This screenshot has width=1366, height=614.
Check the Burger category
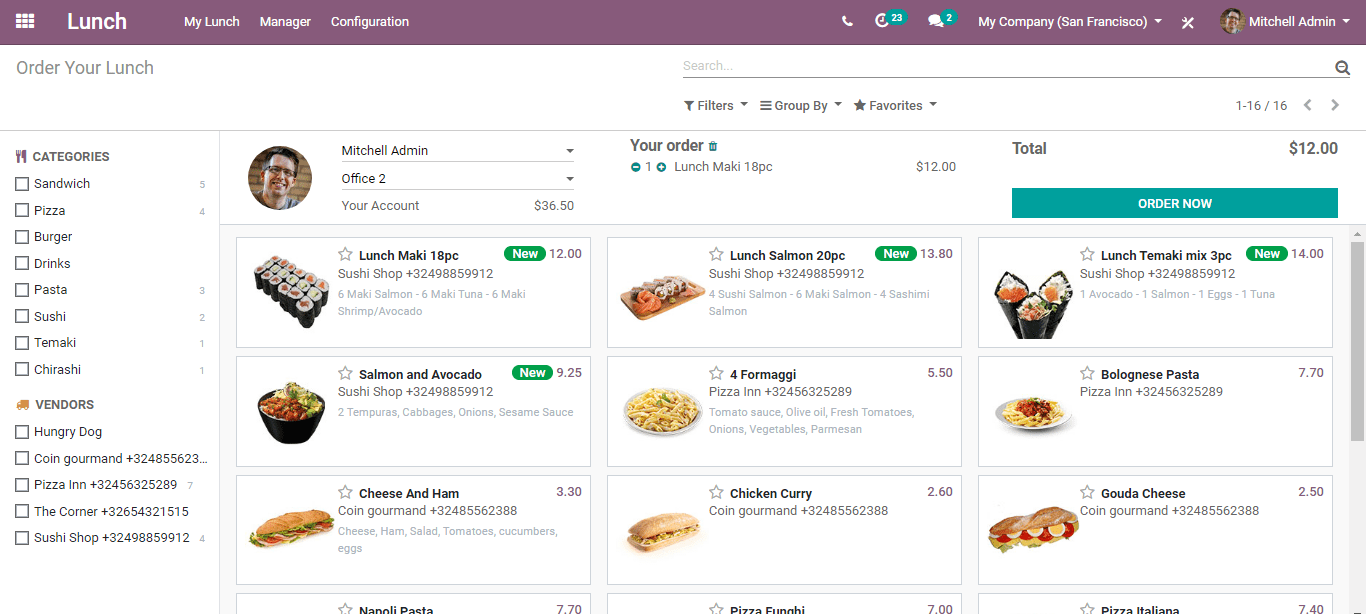point(22,237)
